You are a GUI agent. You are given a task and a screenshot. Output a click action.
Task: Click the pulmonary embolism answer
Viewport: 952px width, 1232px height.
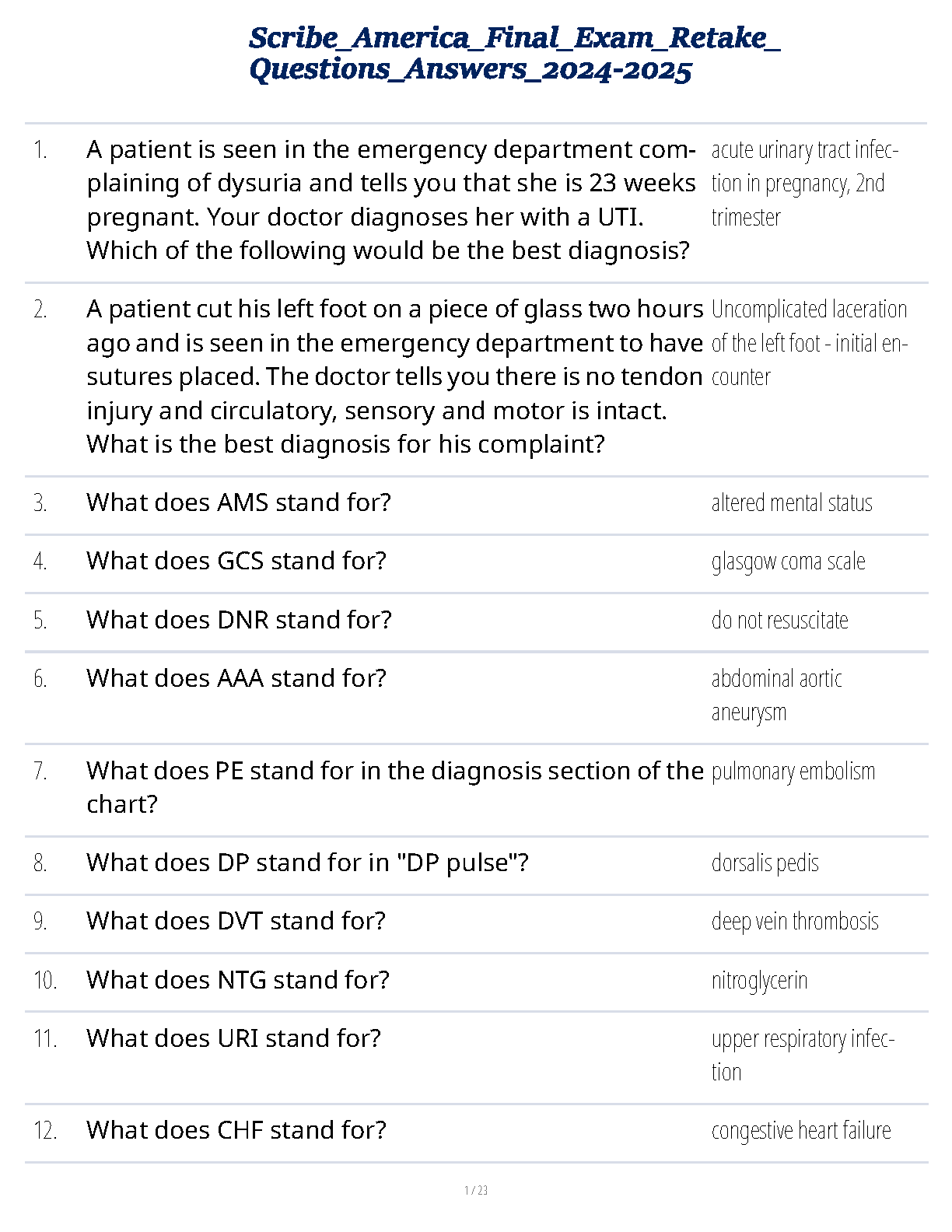click(x=793, y=772)
